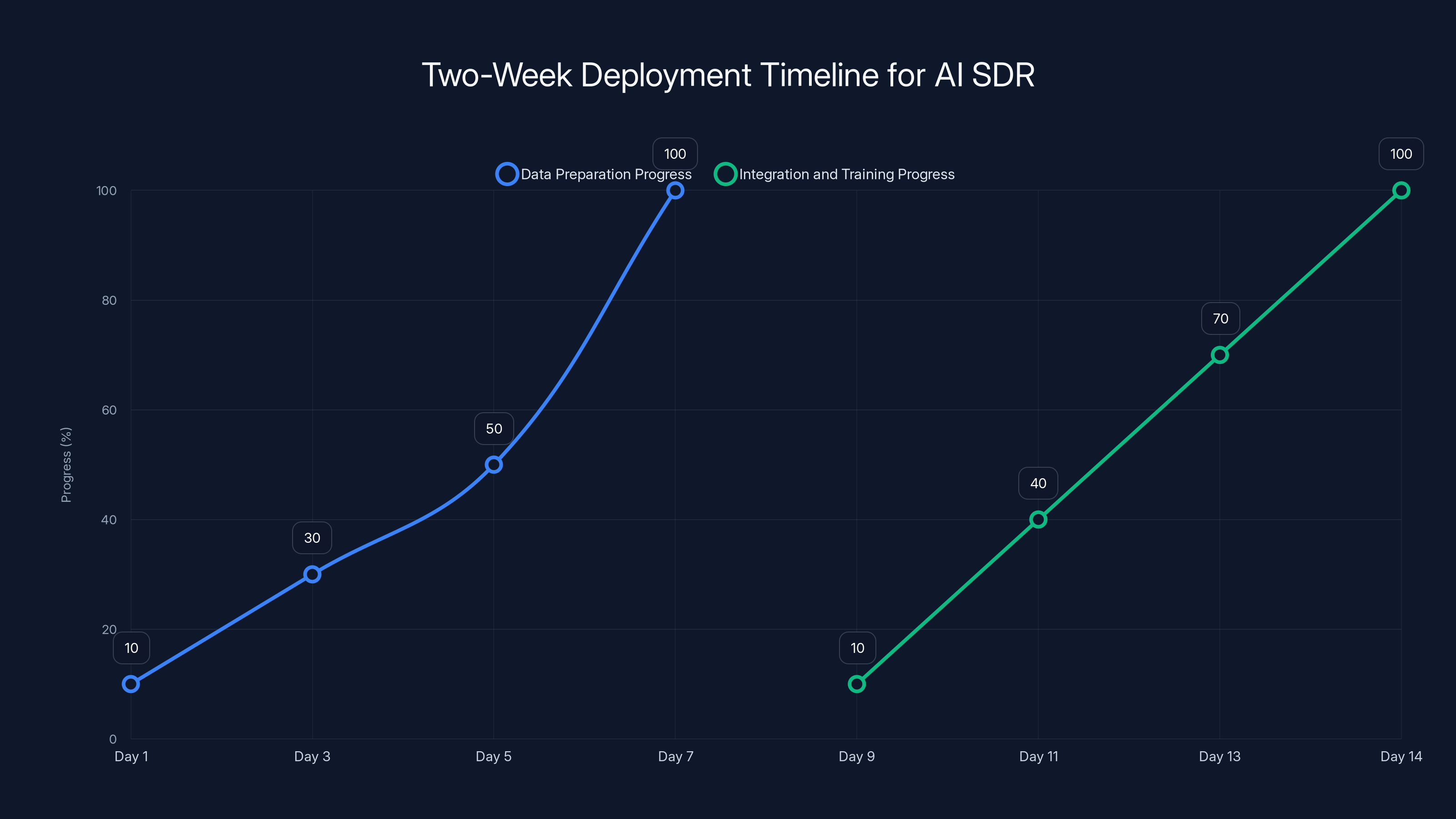Click the 'Day 5' x-axis label
Screen dimensions: 1456x819
point(493,756)
